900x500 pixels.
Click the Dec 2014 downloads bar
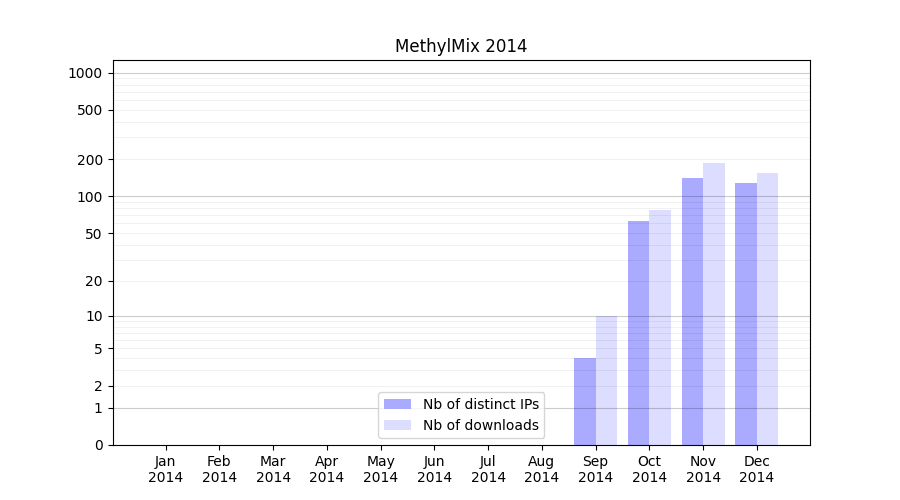pyautogui.click(x=767, y=309)
